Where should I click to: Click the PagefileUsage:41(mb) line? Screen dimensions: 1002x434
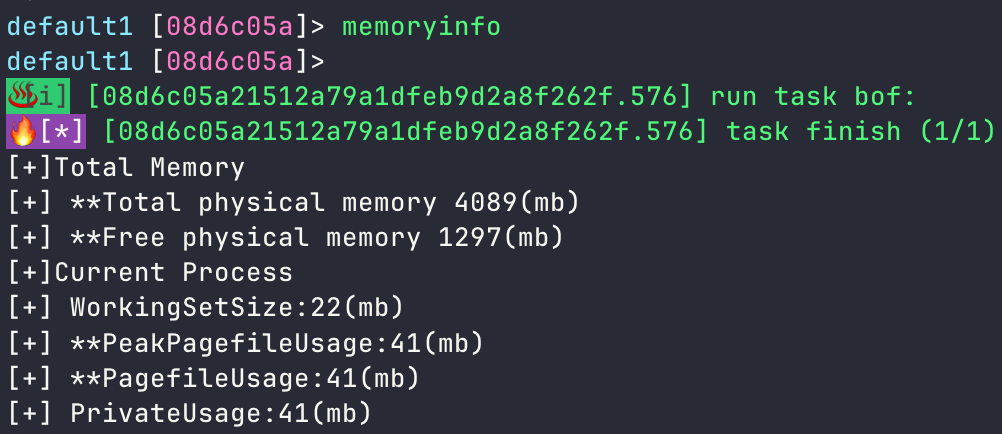click(x=214, y=378)
